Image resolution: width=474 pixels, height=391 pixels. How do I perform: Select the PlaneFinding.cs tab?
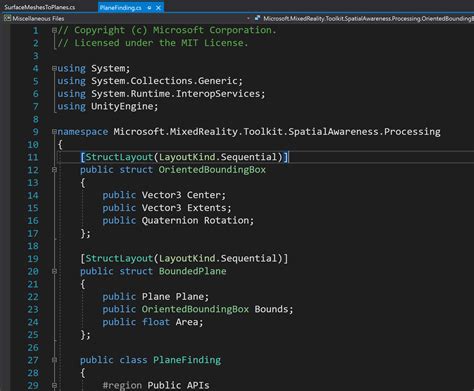pos(120,7)
